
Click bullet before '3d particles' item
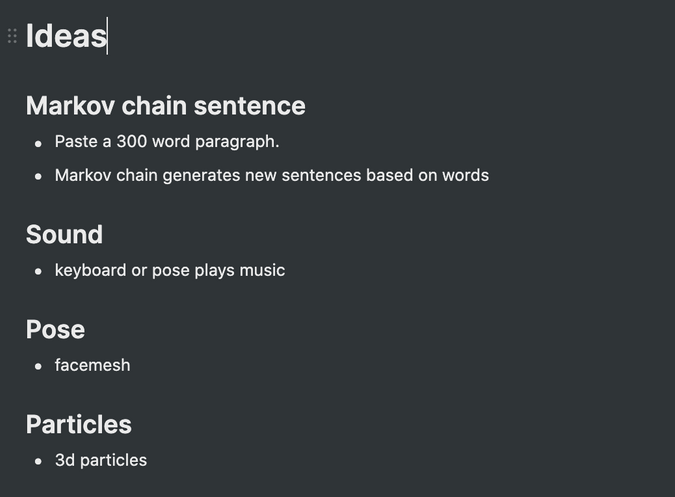38,461
